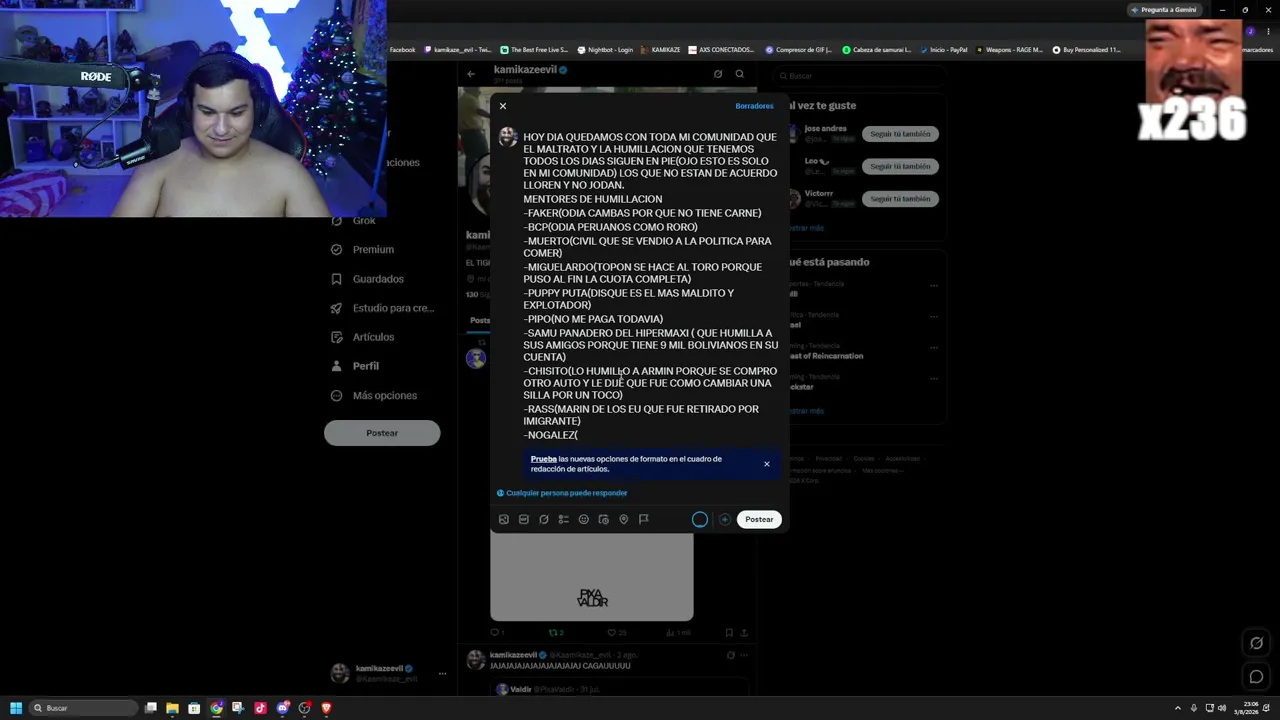Click Pregunta a Gemini in the browser title bar

pos(1163,10)
